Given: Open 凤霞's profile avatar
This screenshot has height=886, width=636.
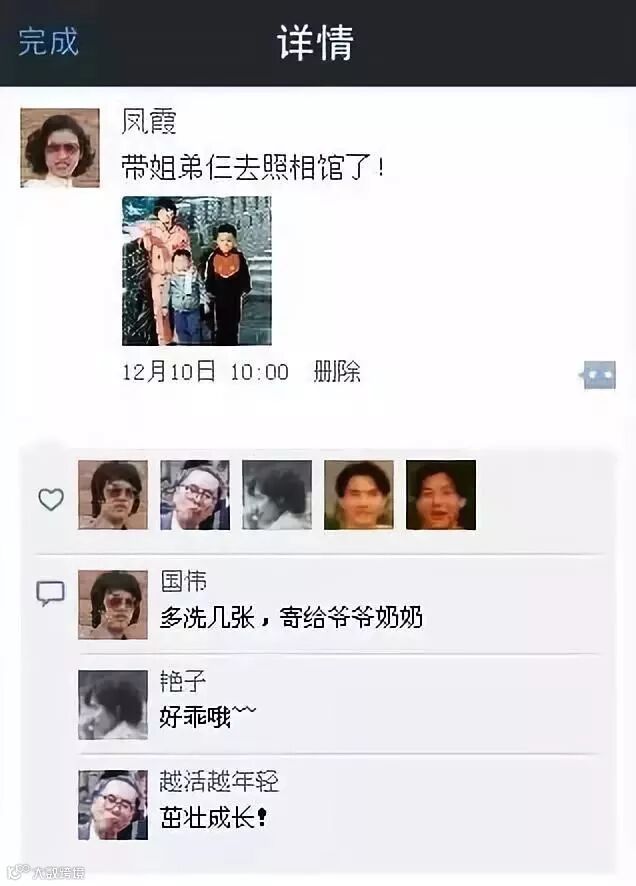Looking at the screenshot, I should [x=60, y=147].
